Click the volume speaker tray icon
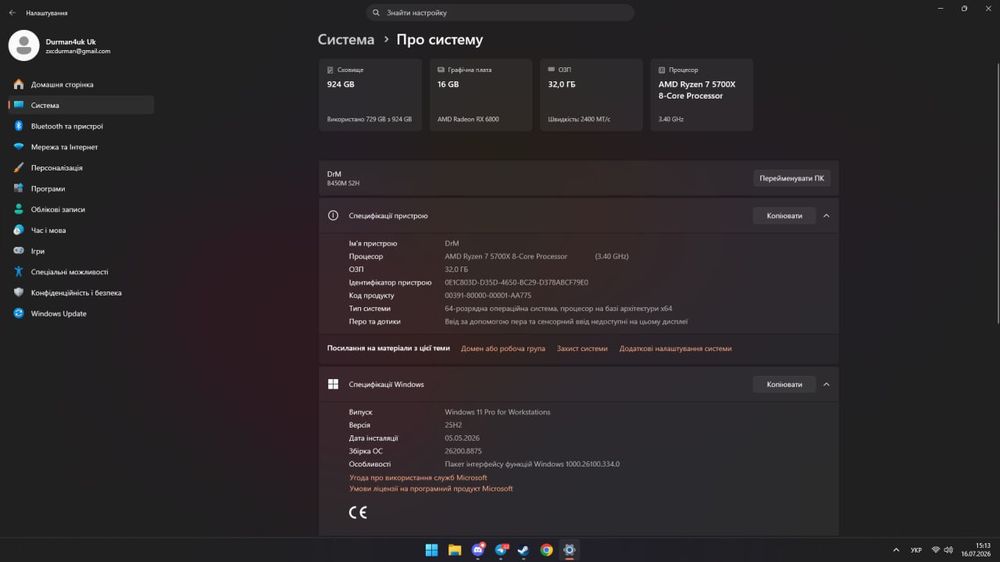Screen dimensions: 1000x562 click(948, 550)
